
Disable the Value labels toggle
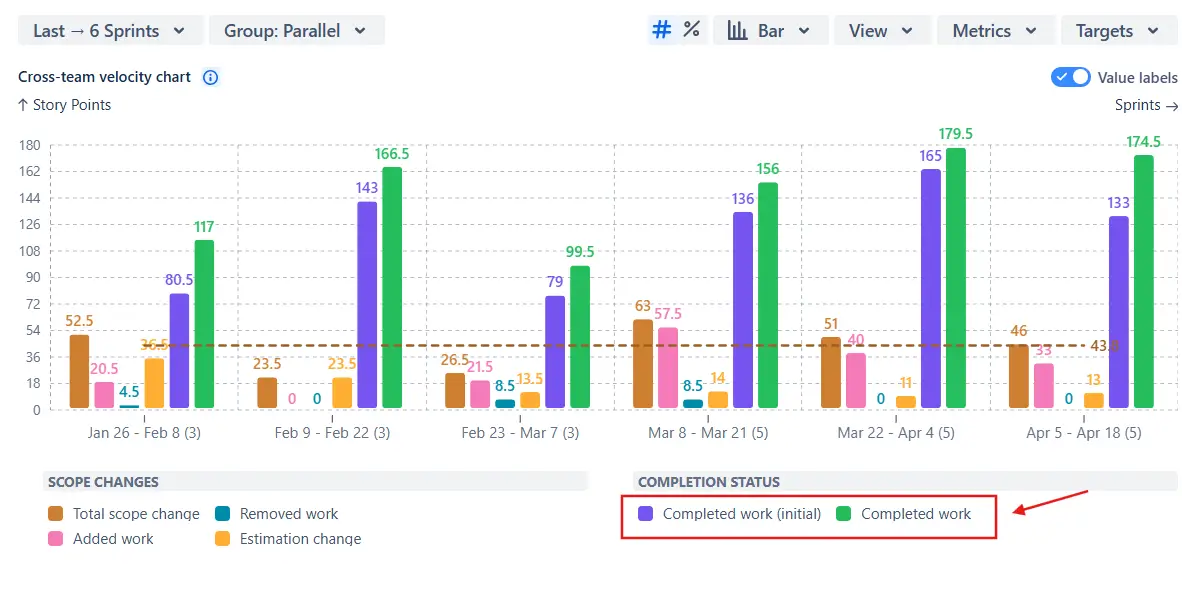(x=1069, y=77)
